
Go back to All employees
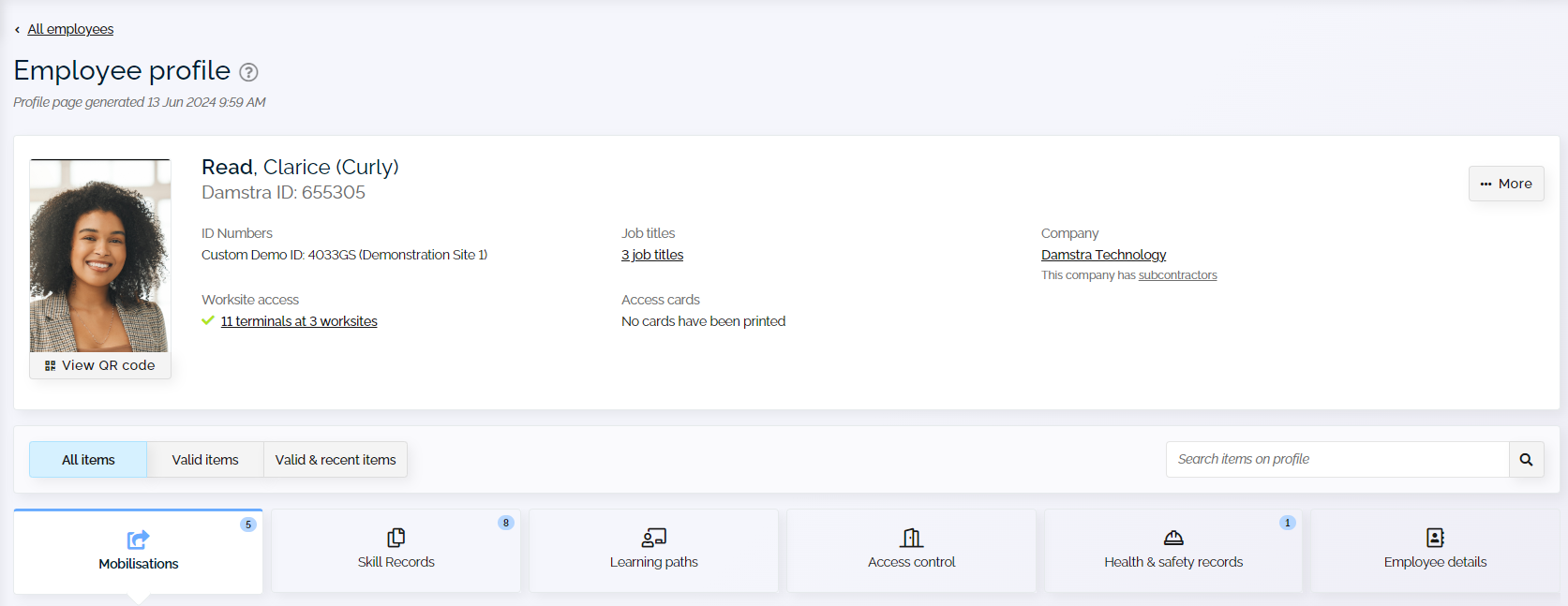[x=70, y=29]
